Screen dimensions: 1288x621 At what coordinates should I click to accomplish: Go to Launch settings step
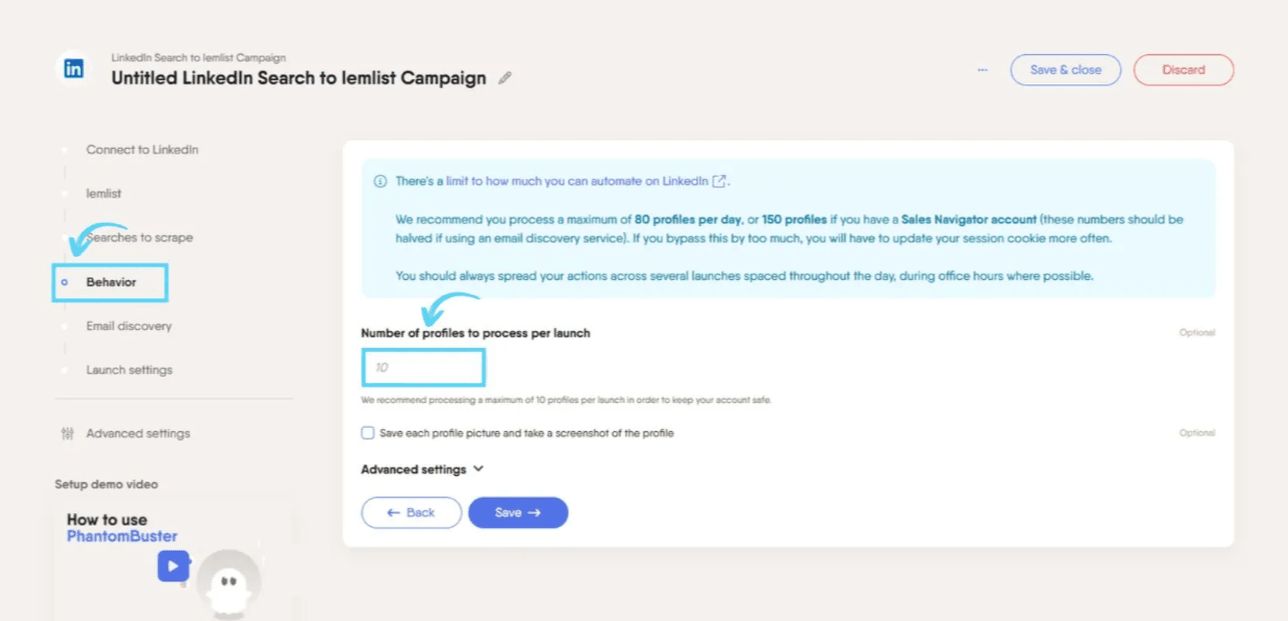129,370
